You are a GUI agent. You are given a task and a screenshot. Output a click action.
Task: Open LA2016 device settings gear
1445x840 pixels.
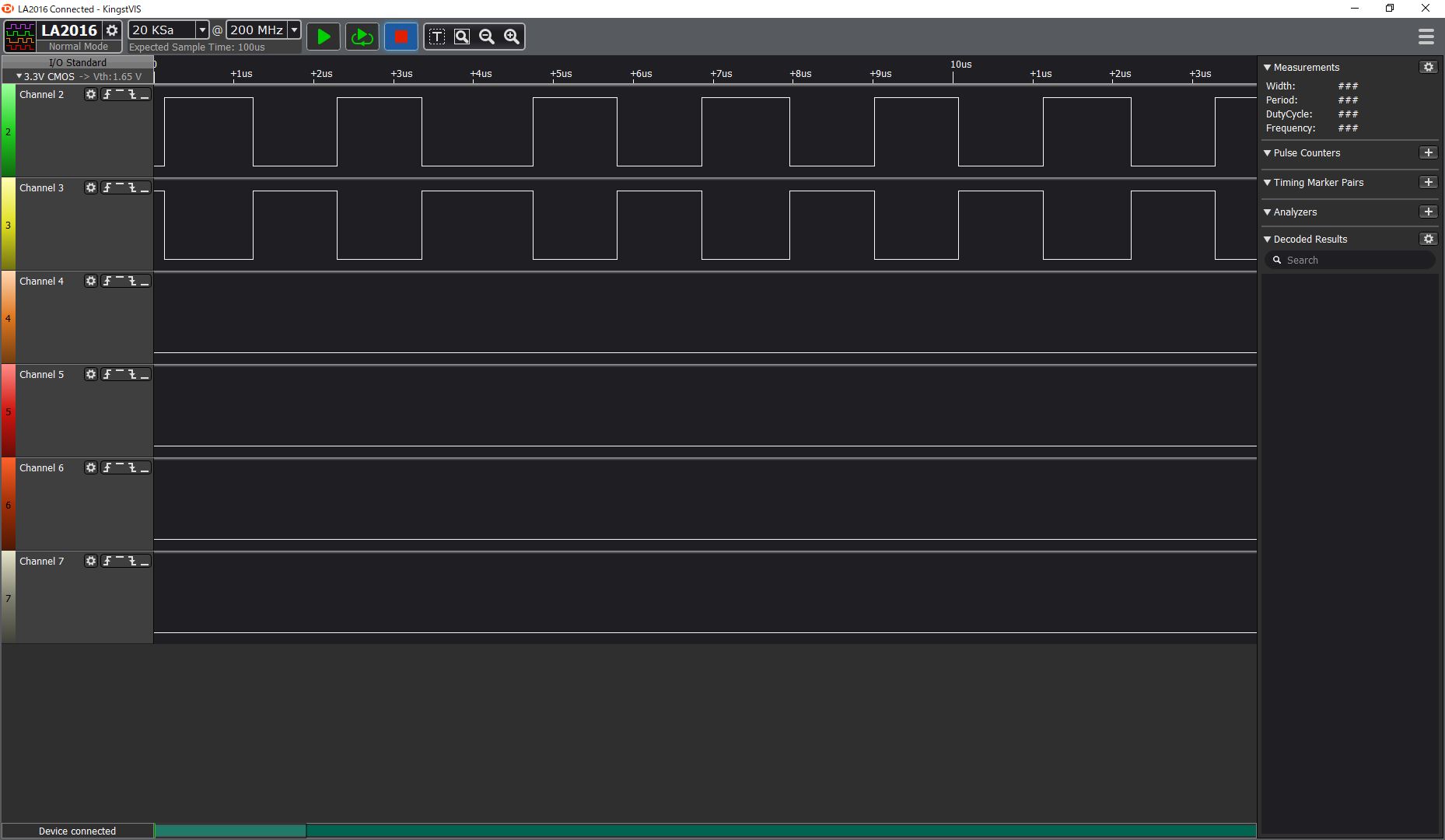click(112, 30)
